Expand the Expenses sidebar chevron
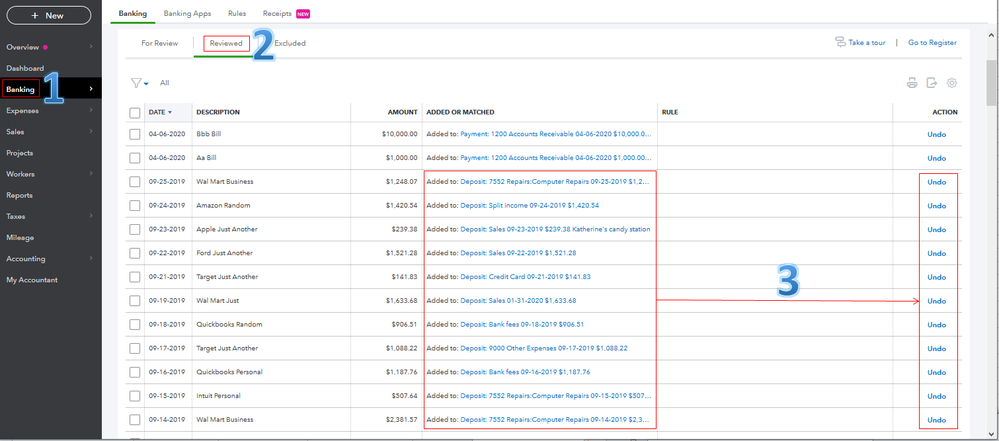 click(91, 110)
